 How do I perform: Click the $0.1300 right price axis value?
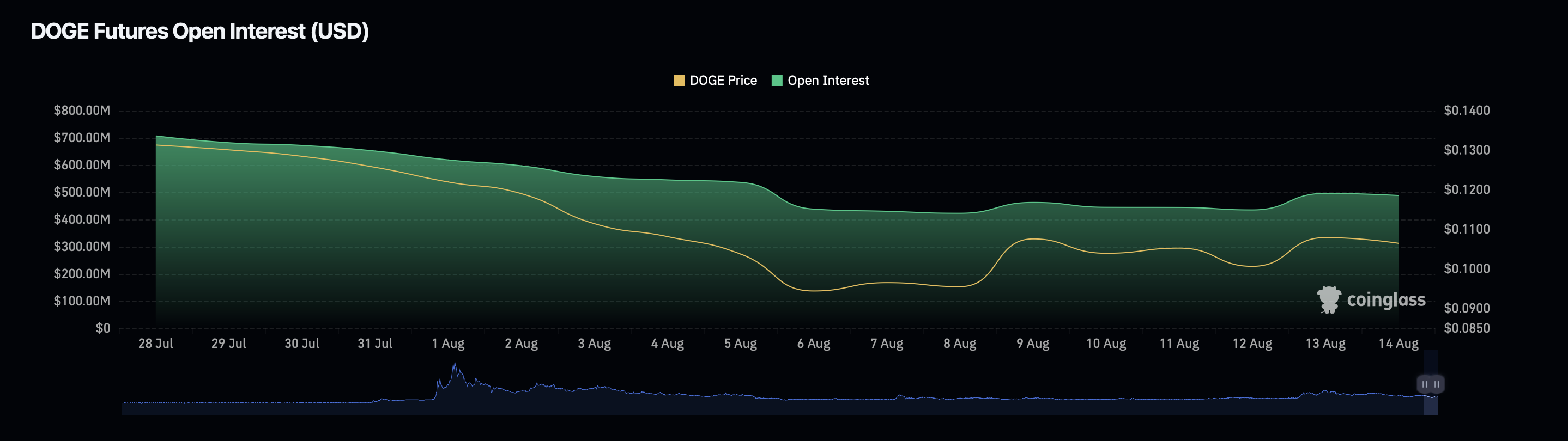1467,150
